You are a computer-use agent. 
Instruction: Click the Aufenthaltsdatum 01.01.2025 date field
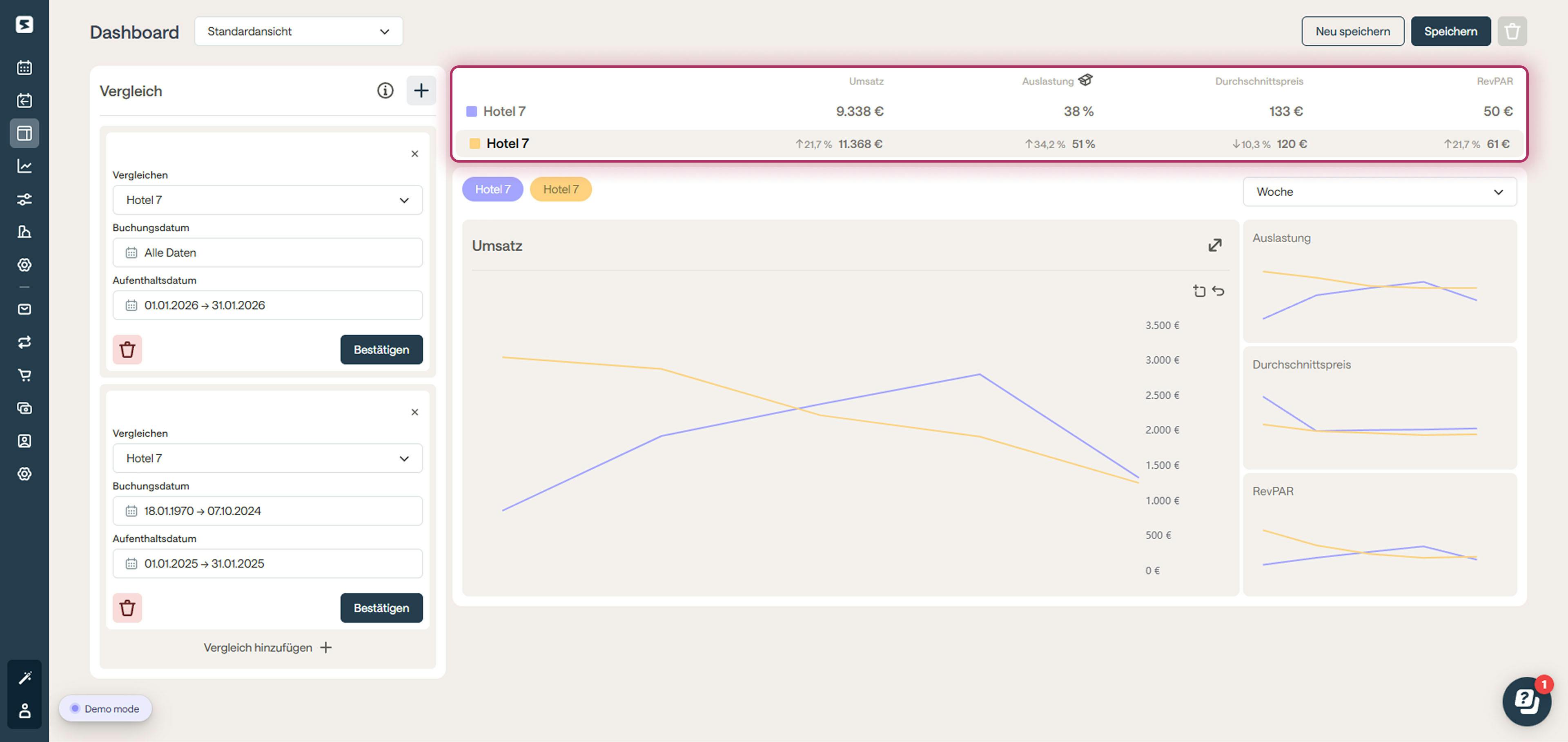tap(267, 563)
